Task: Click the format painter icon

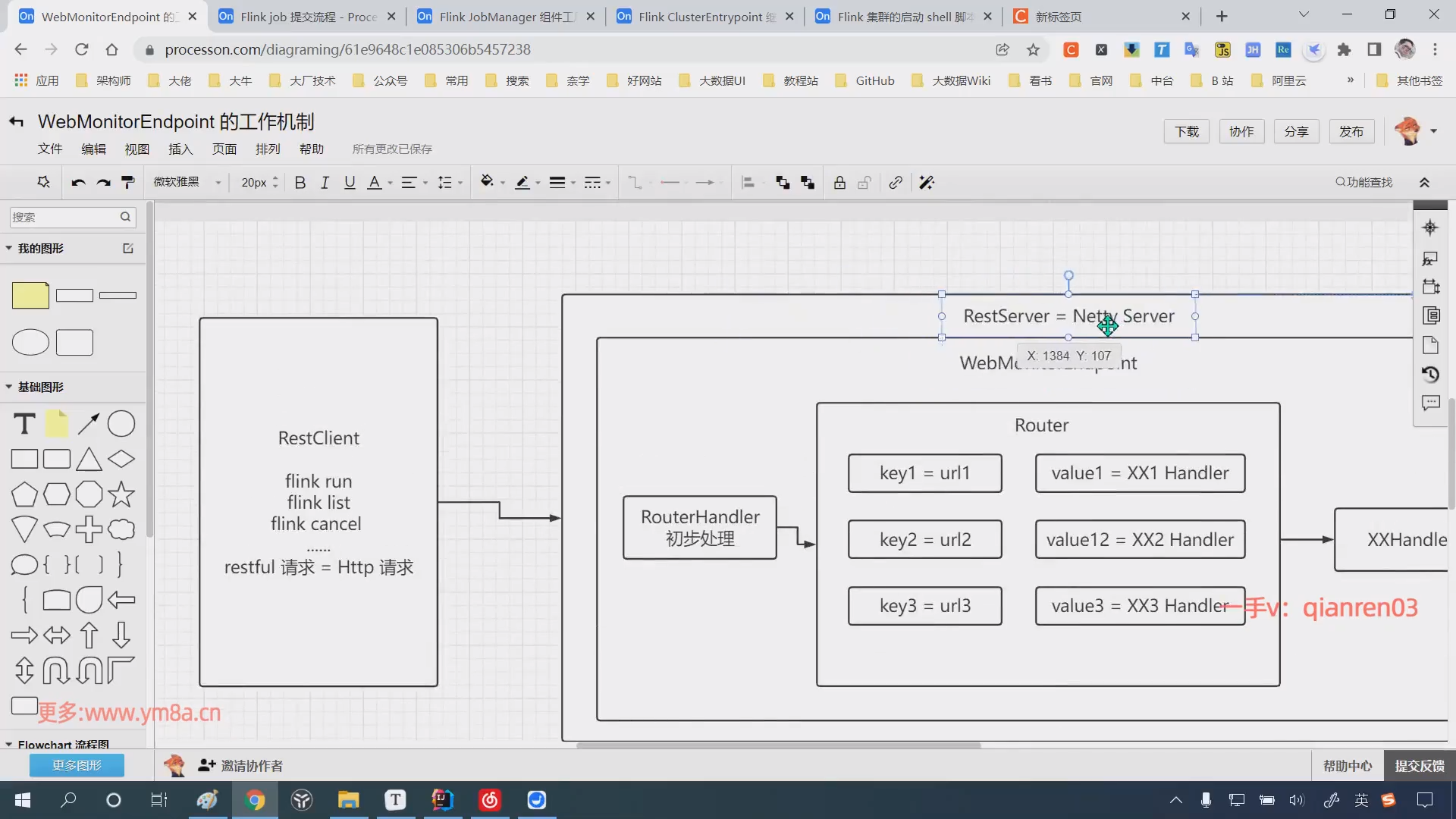Action: point(128,183)
